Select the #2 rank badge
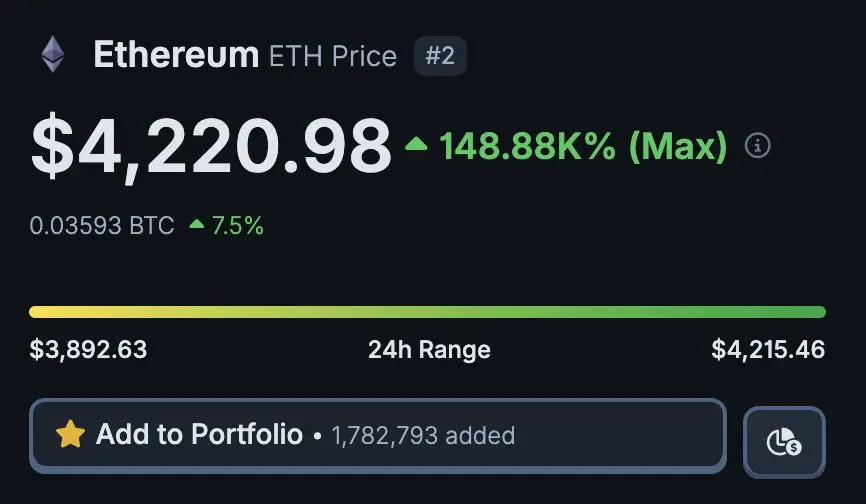866x504 pixels. (x=440, y=56)
